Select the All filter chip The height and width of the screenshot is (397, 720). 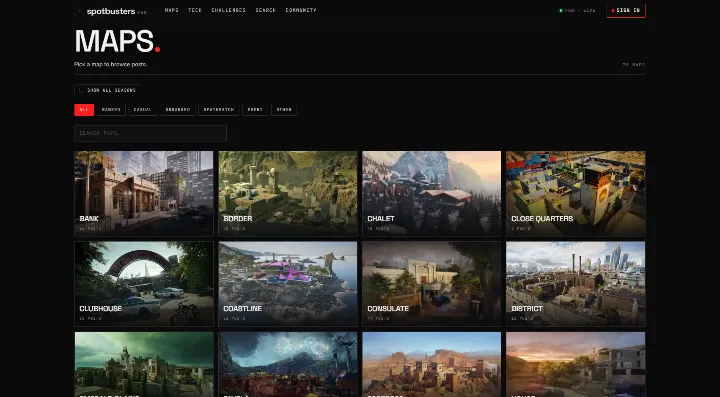[x=84, y=110]
